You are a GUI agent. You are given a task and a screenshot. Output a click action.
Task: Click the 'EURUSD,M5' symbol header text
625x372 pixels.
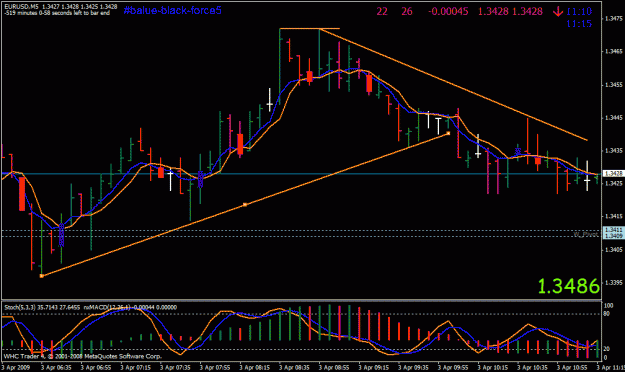(x=22, y=7)
